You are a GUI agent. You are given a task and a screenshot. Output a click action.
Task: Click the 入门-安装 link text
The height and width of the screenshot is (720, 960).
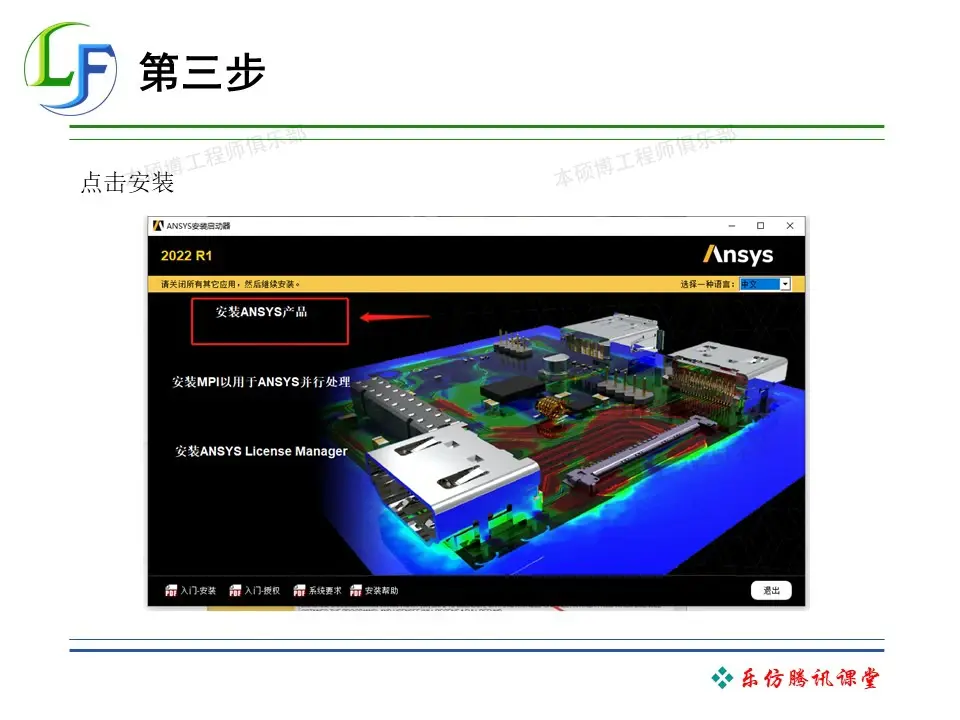tap(198, 591)
